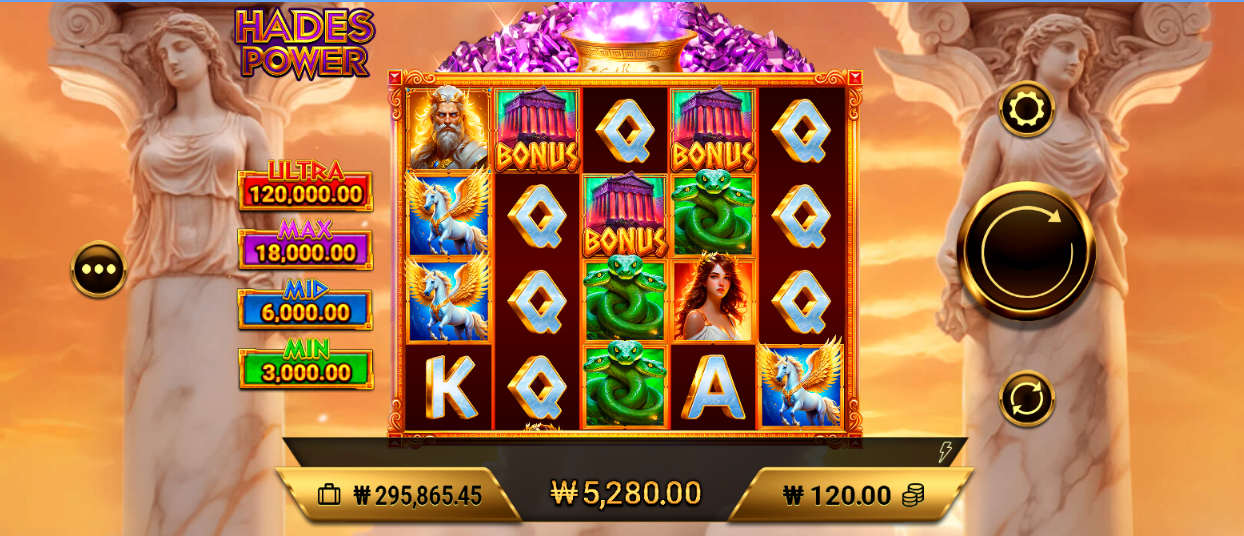Viewport: 1244px width, 536px height.
Task: Toggle turbo mode with the lightning bolt icon
Action: click(x=944, y=453)
